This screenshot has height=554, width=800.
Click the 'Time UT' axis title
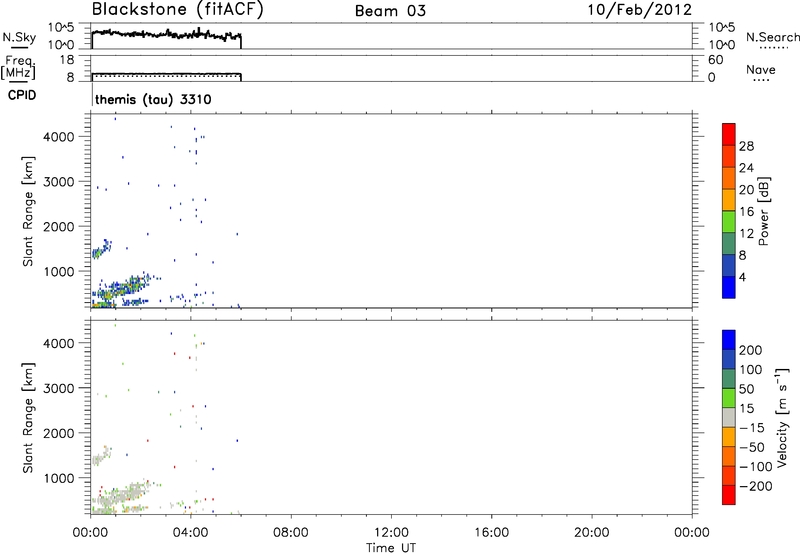coord(391,548)
